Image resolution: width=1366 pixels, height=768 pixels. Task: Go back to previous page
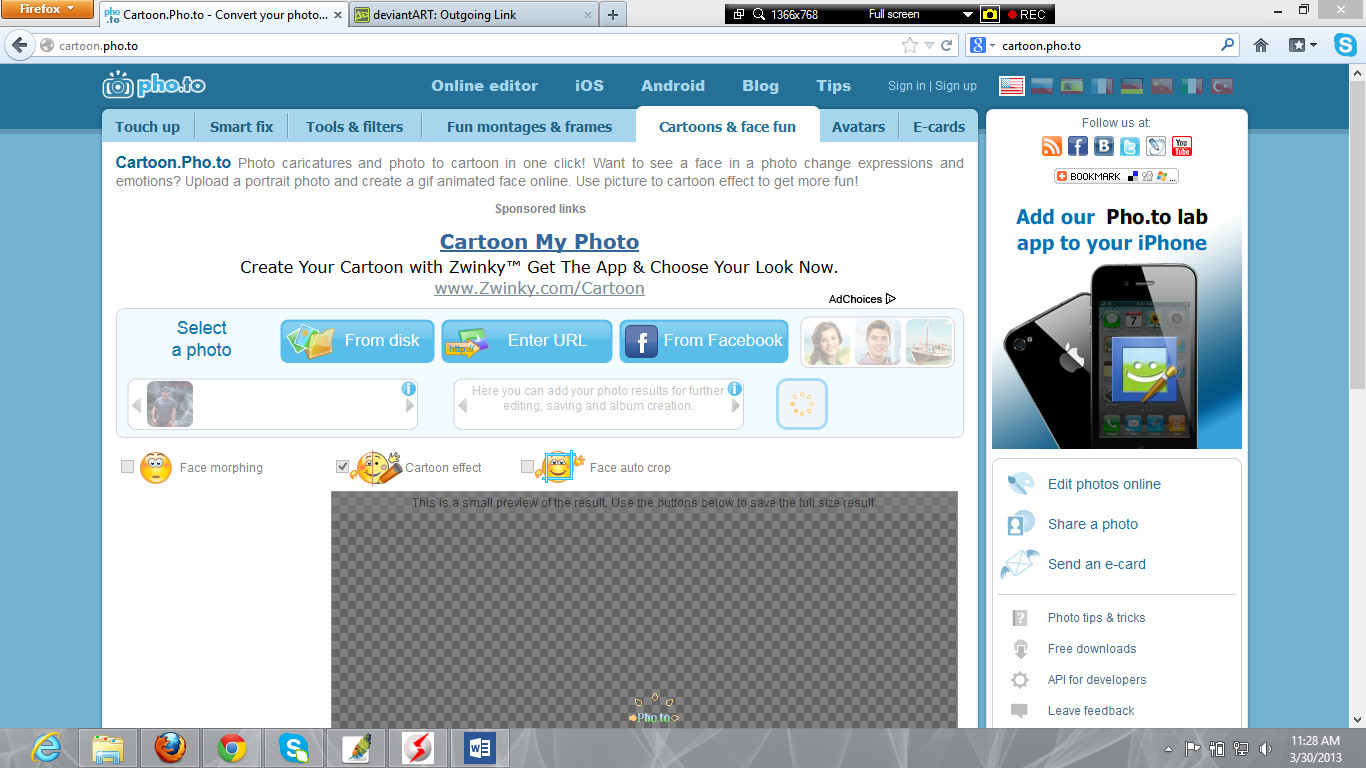click(x=20, y=45)
